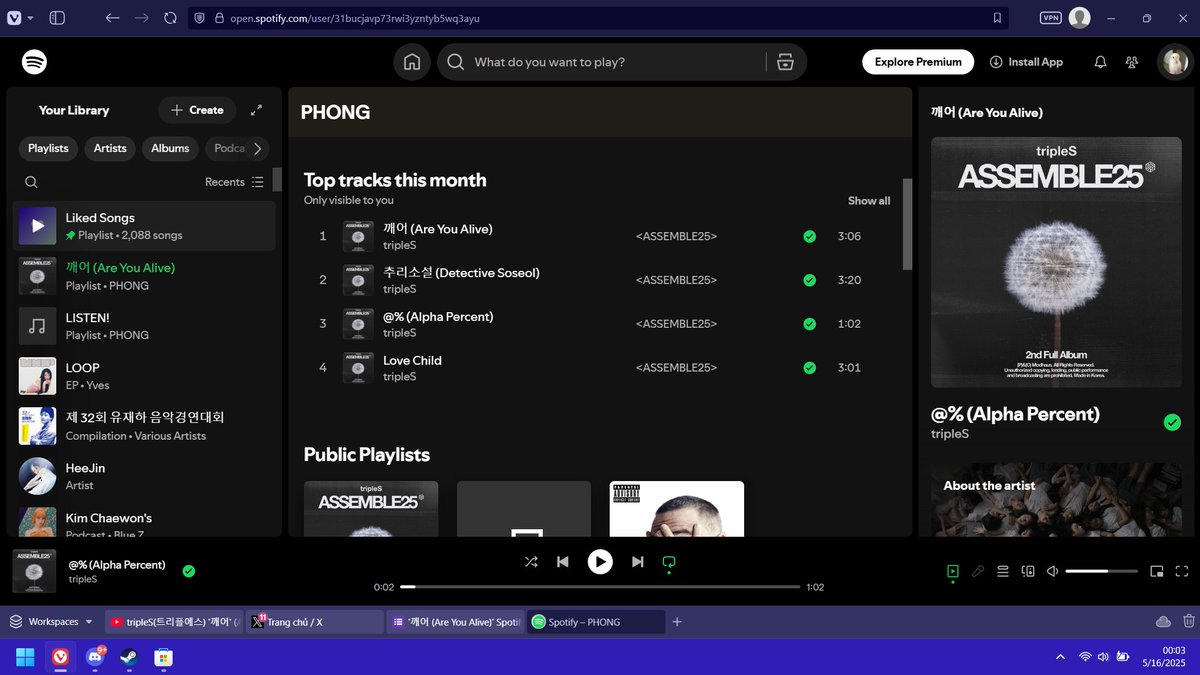
Task: Open the Recents sort dropdown
Action: coord(235,182)
